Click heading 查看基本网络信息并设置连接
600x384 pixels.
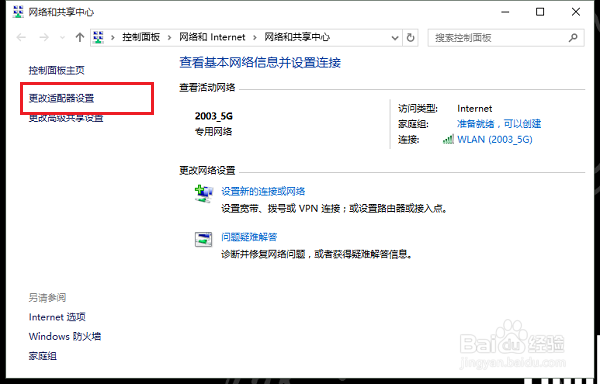pos(260,62)
